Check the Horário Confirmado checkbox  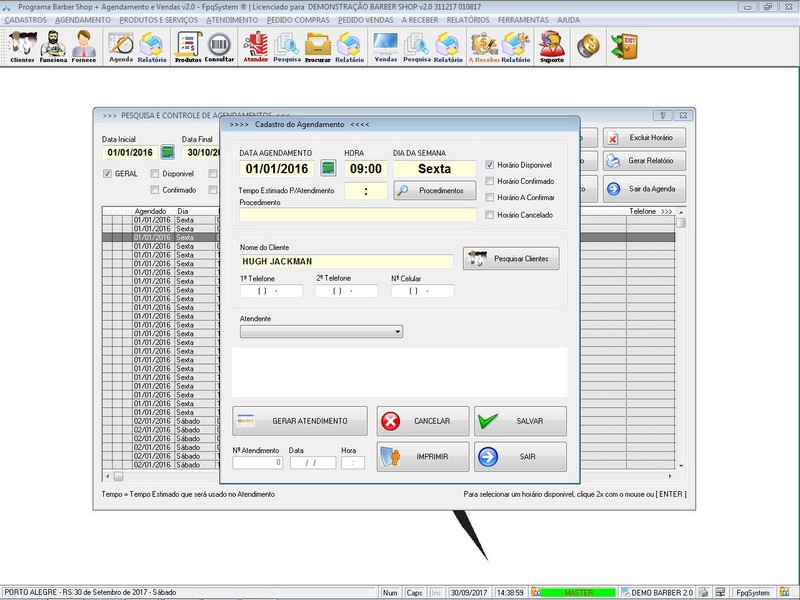[x=489, y=181]
